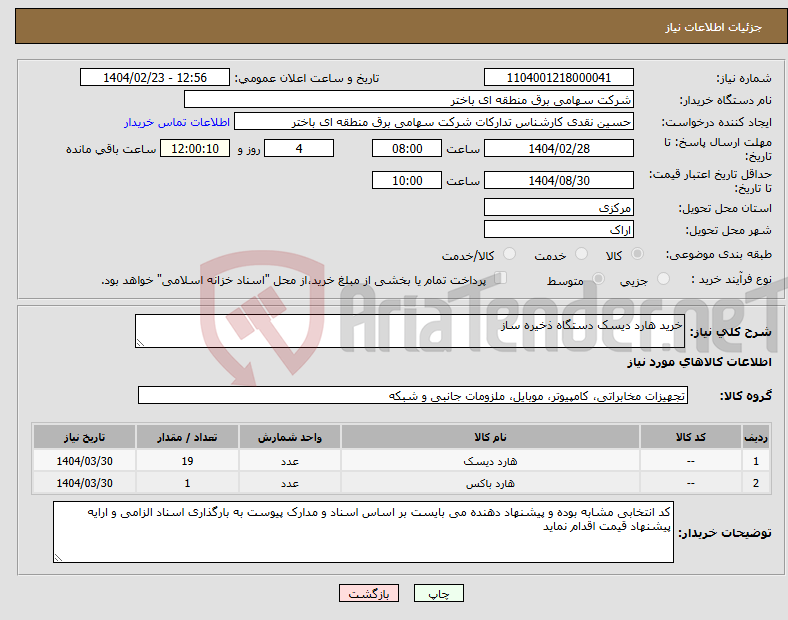Click the remaining days field showing 4
The image size is (788, 620).
pyautogui.click(x=299, y=148)
